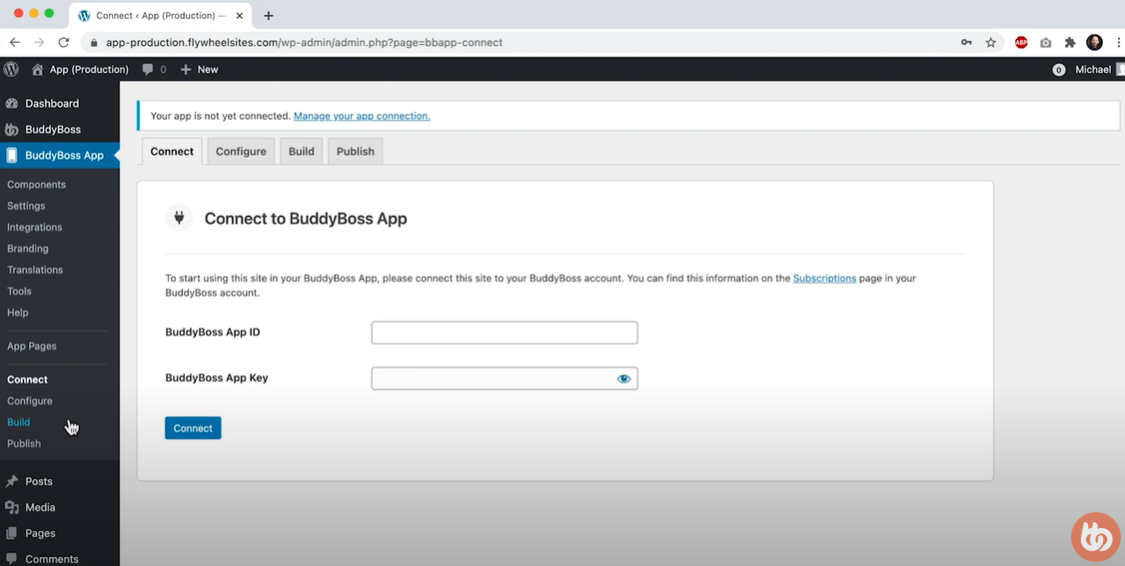1125x566 pixels.
Task: Focus the BuddyBoss App ID field
Action: pos(504,333)
